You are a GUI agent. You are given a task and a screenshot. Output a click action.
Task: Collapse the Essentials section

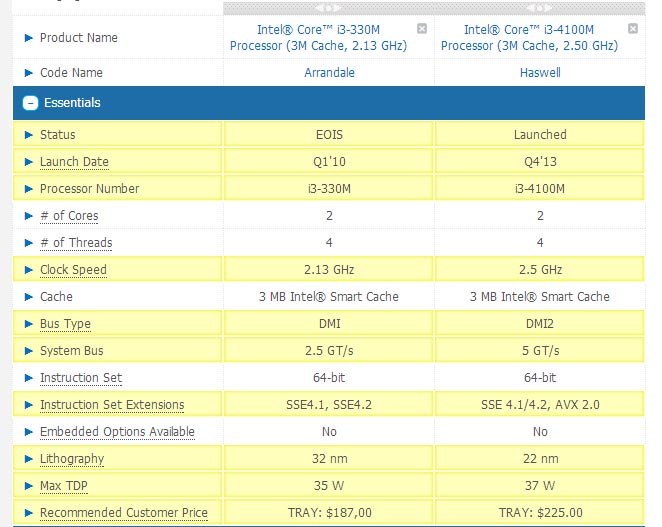coord(30,103)
